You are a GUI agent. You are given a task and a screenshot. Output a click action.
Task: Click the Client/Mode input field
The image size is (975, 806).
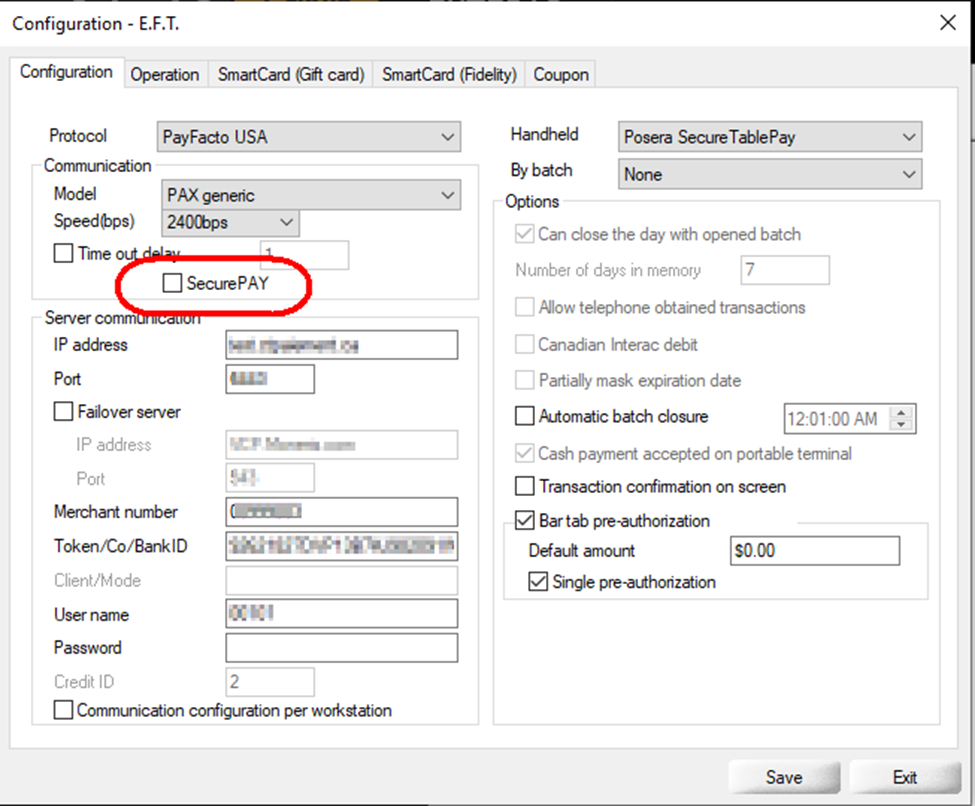point(342,580)
